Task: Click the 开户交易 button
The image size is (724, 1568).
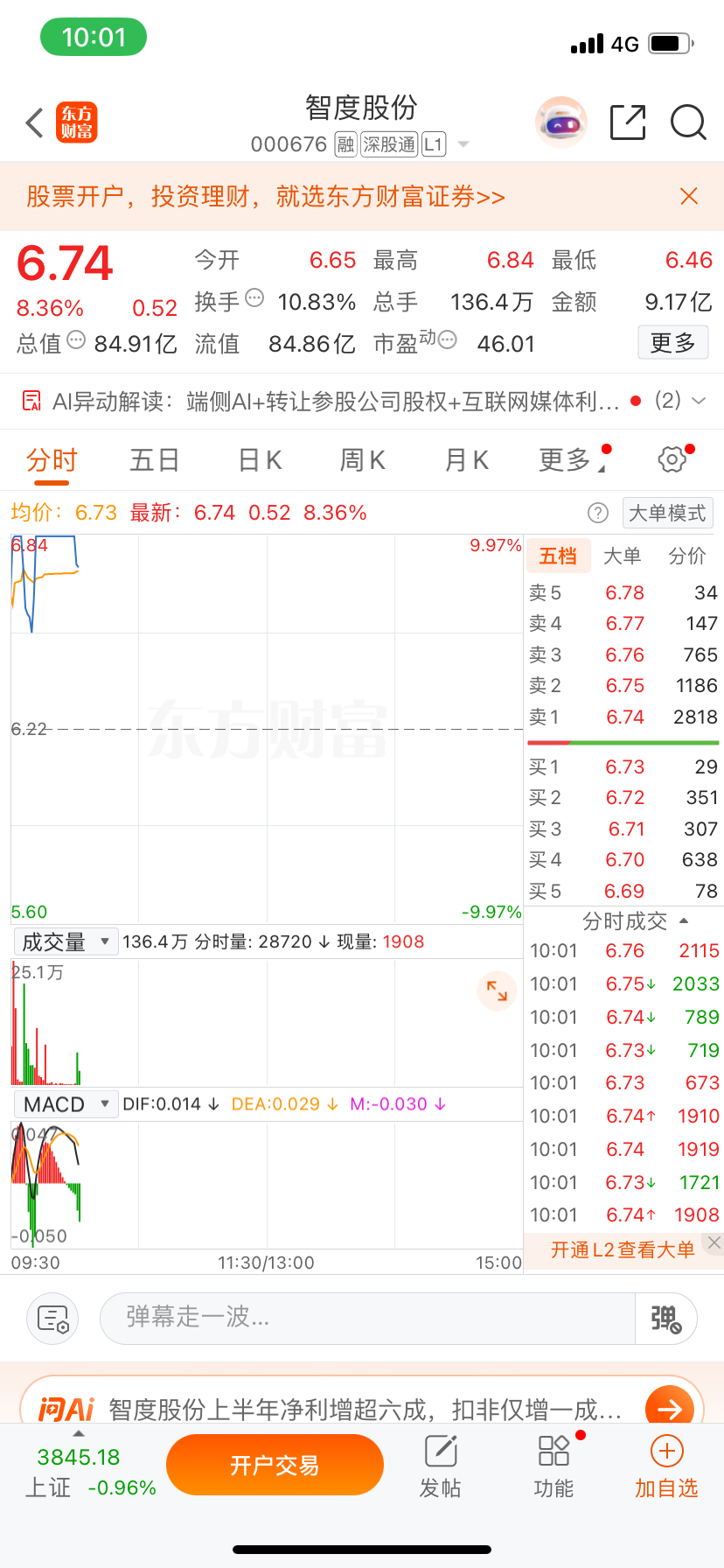Action: tap(275, 1466)
